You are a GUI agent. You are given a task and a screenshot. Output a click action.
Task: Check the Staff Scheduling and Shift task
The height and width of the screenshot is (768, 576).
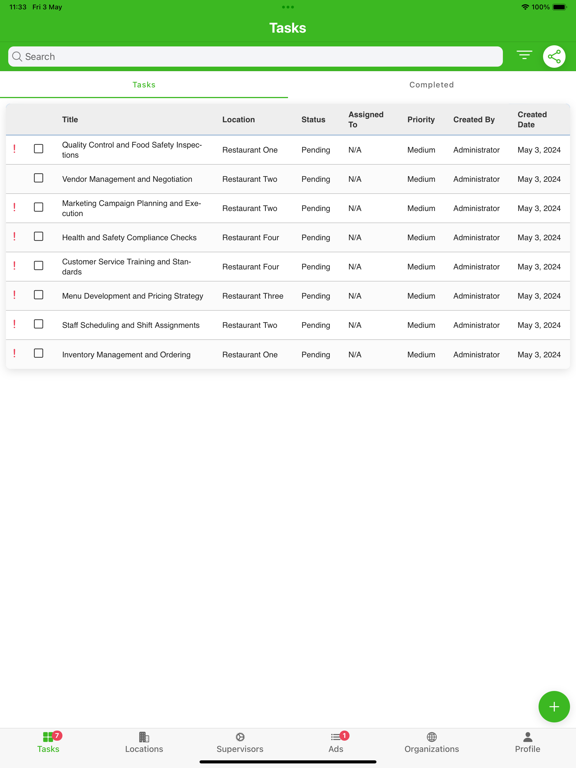[x=38, y=324]
